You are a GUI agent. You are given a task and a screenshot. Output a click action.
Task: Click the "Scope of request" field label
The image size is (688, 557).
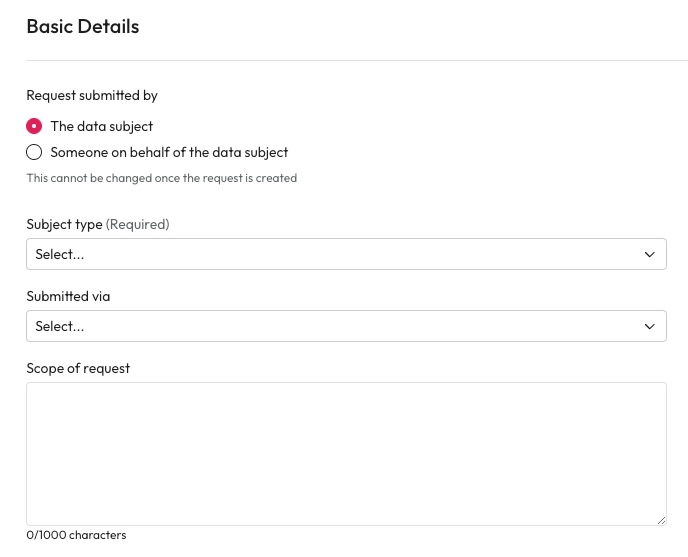click(78, 368)
